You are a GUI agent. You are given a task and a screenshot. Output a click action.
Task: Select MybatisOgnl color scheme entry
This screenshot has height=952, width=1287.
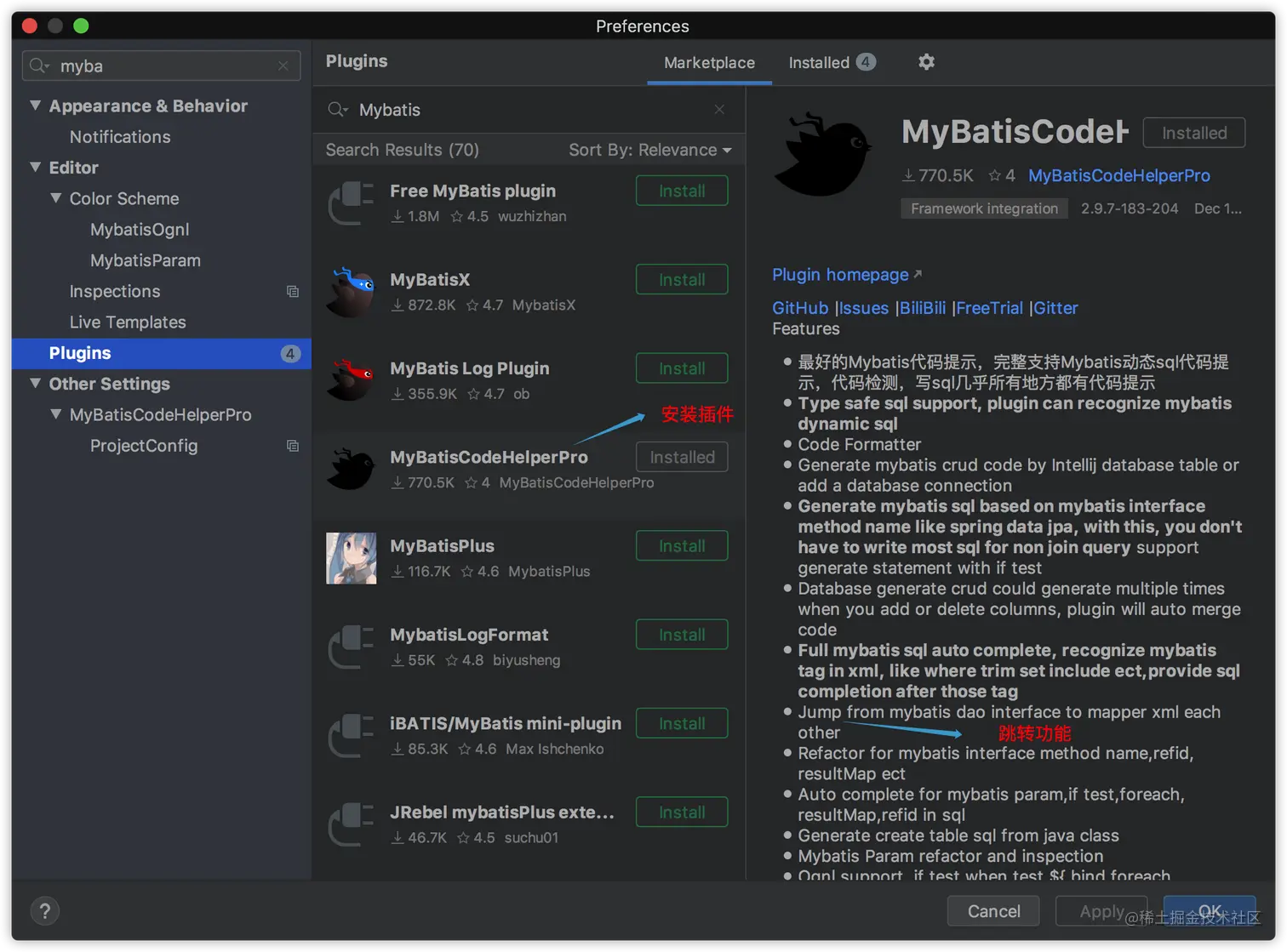140,230
